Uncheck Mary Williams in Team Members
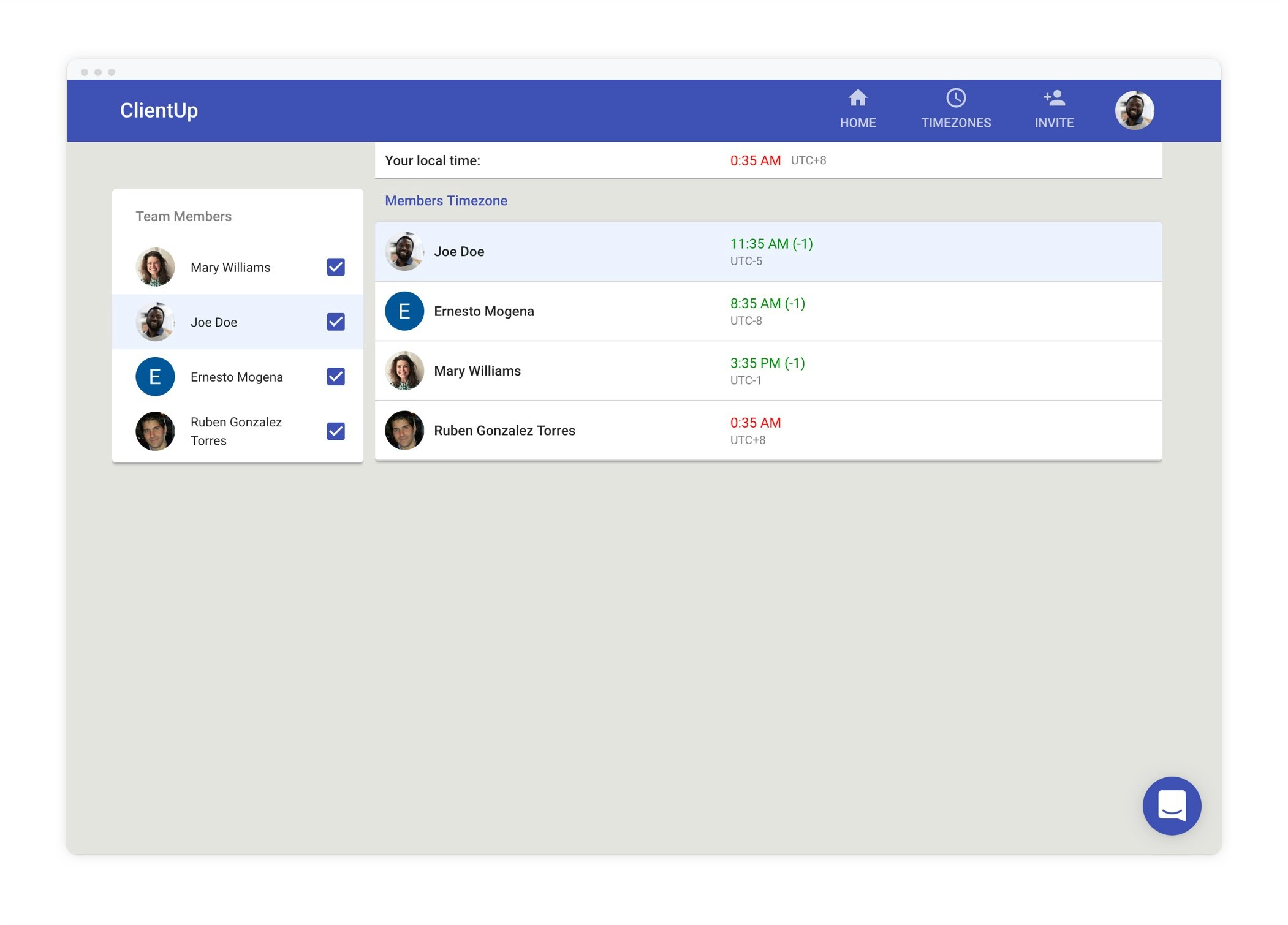The height and width of the screenshot is (925, 1288). coord(335,267)
